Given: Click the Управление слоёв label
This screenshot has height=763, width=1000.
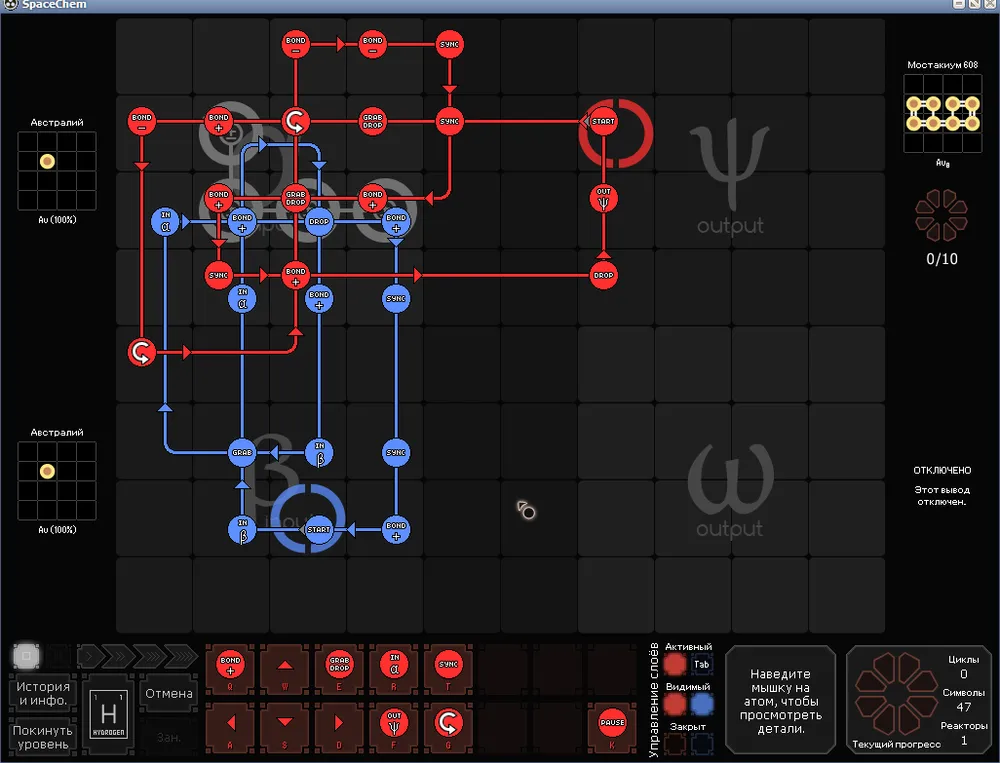Looking at the screenshot, I should [653, 700].
